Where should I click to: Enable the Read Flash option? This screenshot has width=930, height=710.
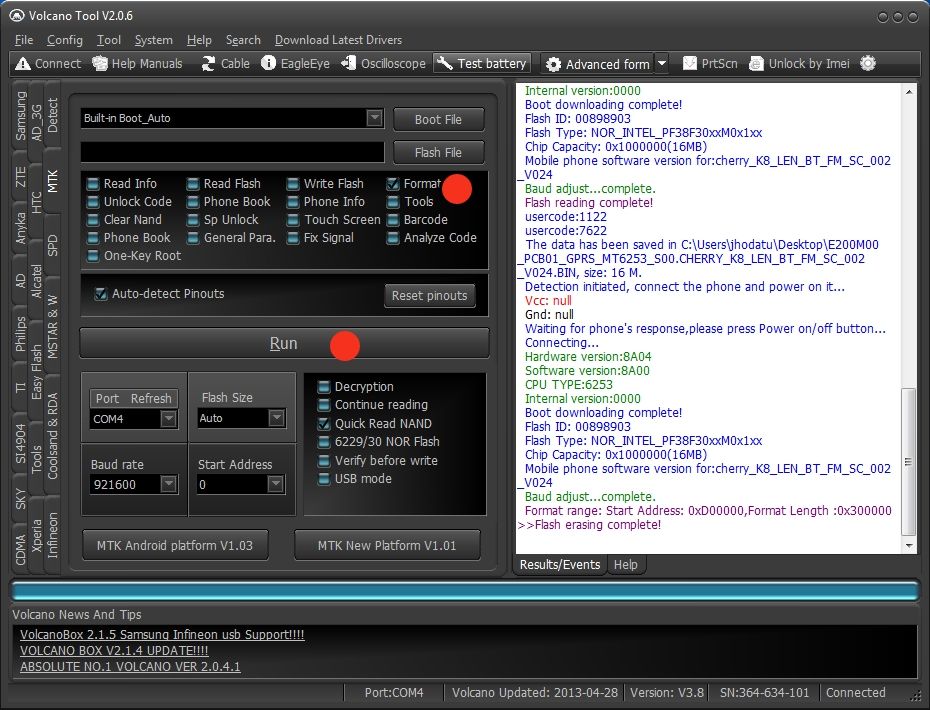193,184
